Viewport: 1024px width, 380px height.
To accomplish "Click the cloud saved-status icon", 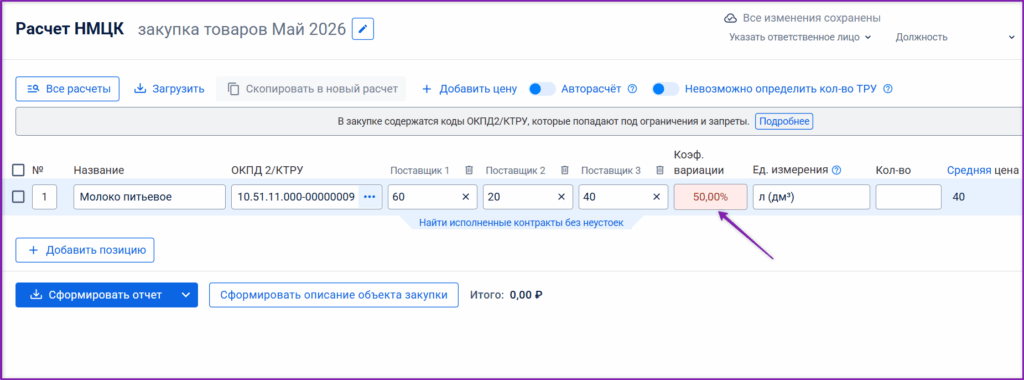I will click(731, 18).
